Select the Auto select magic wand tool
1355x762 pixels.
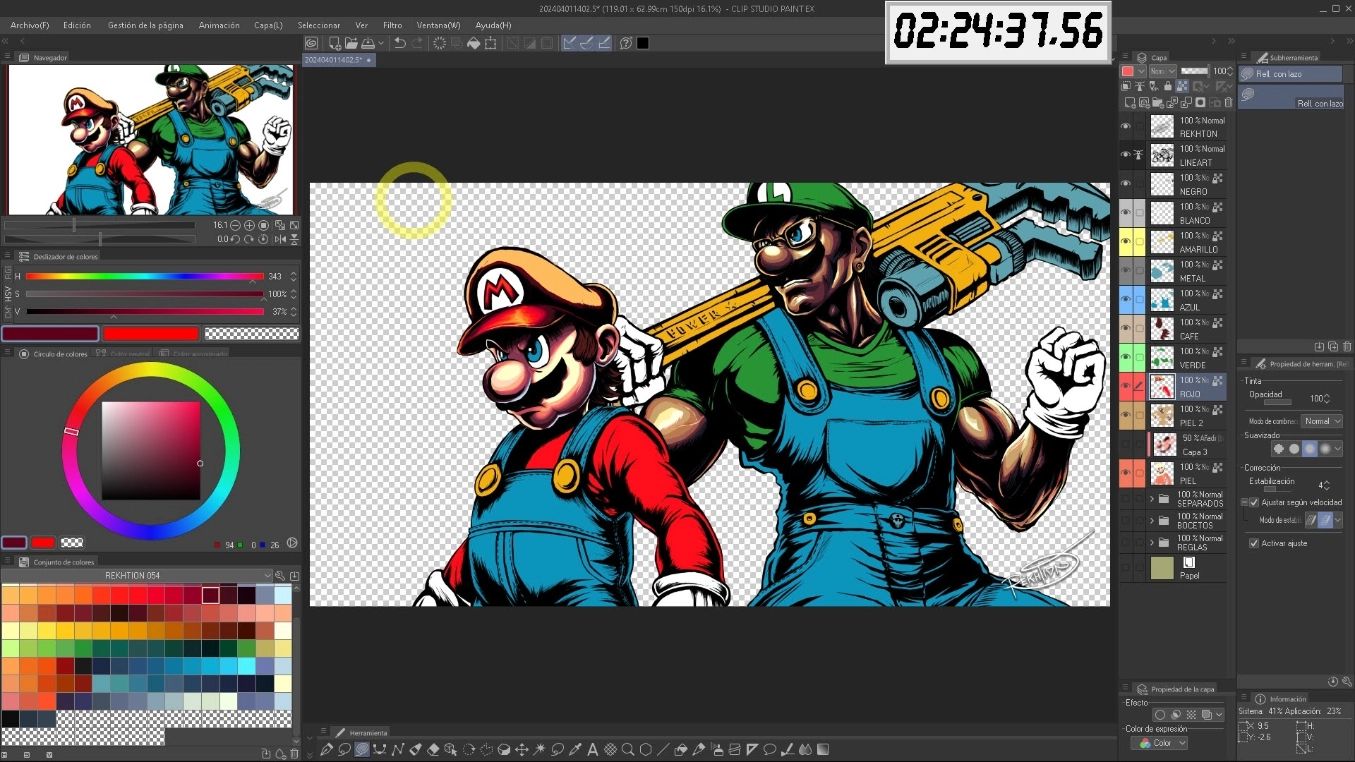click(x=540, y=749)
